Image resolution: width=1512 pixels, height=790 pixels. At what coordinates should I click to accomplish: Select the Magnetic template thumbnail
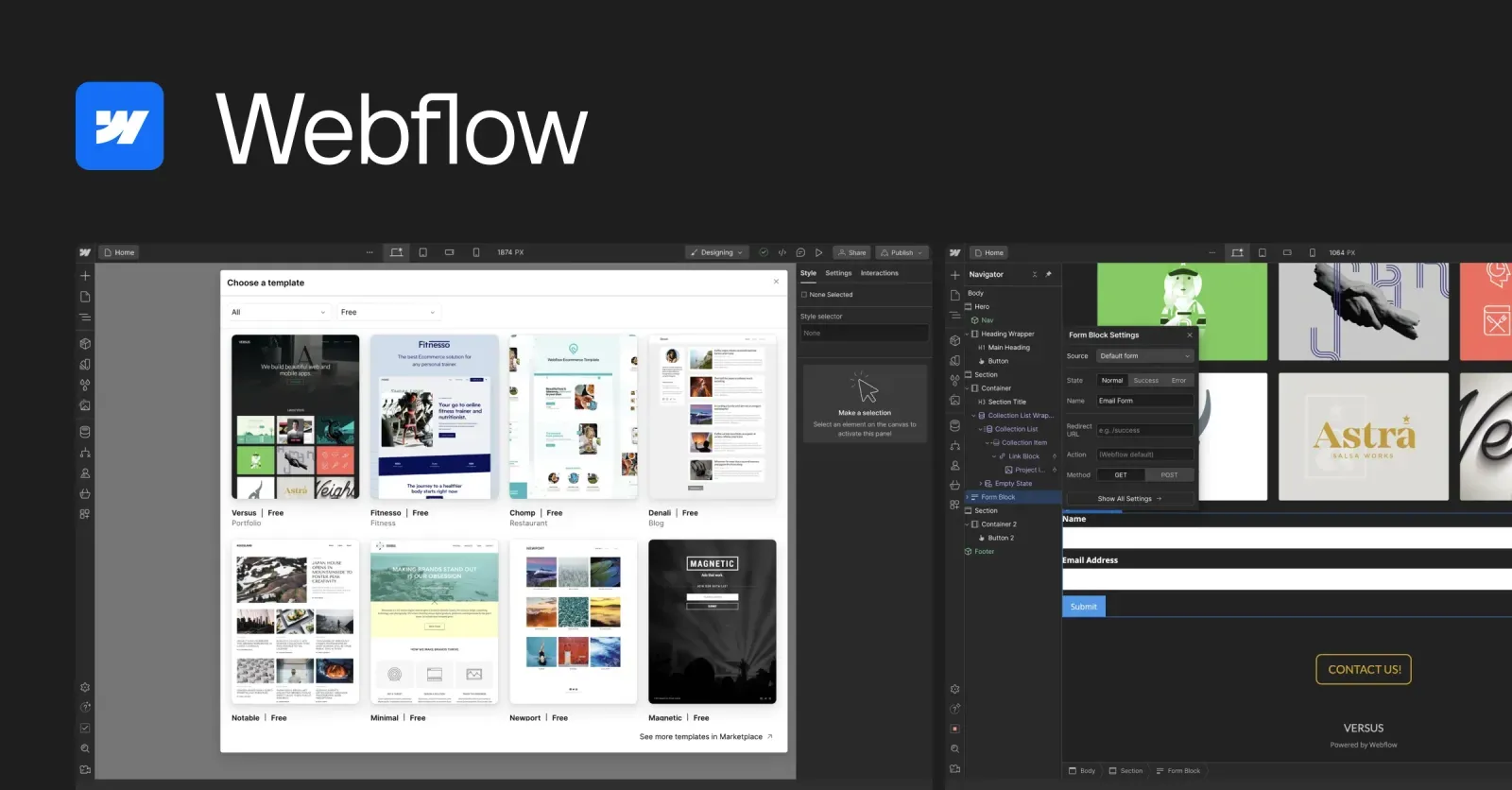coord(713,622)
